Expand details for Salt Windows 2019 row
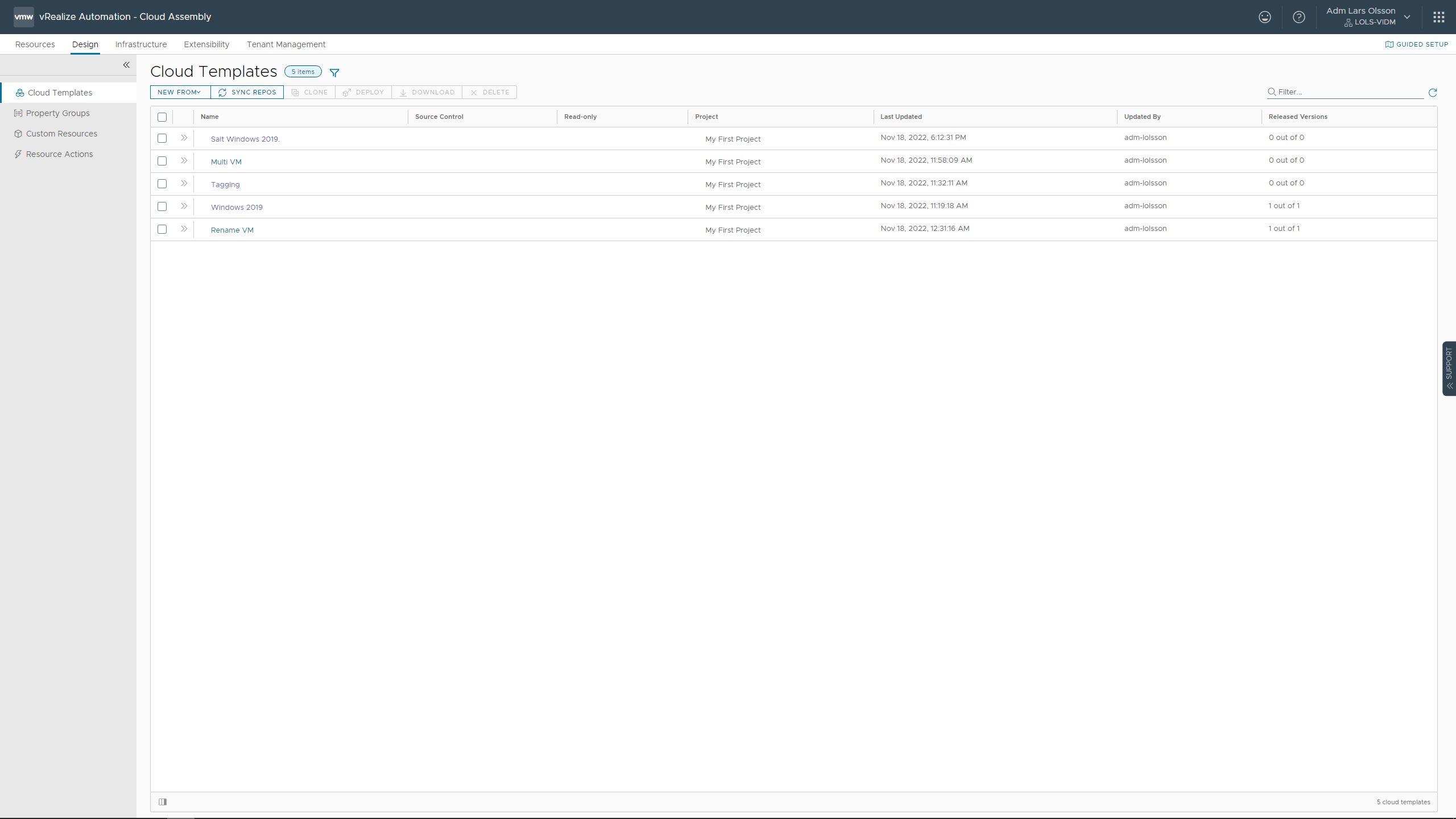 184,138
